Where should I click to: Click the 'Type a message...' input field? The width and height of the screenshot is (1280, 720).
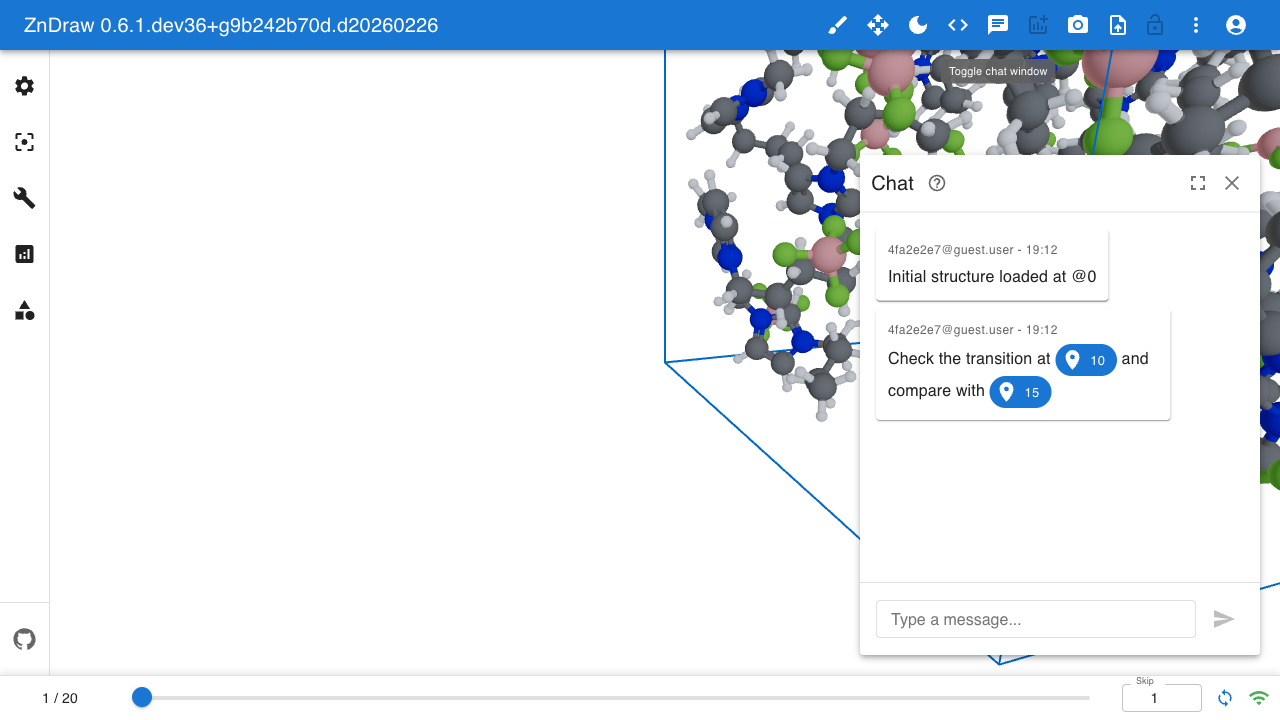1036,619
